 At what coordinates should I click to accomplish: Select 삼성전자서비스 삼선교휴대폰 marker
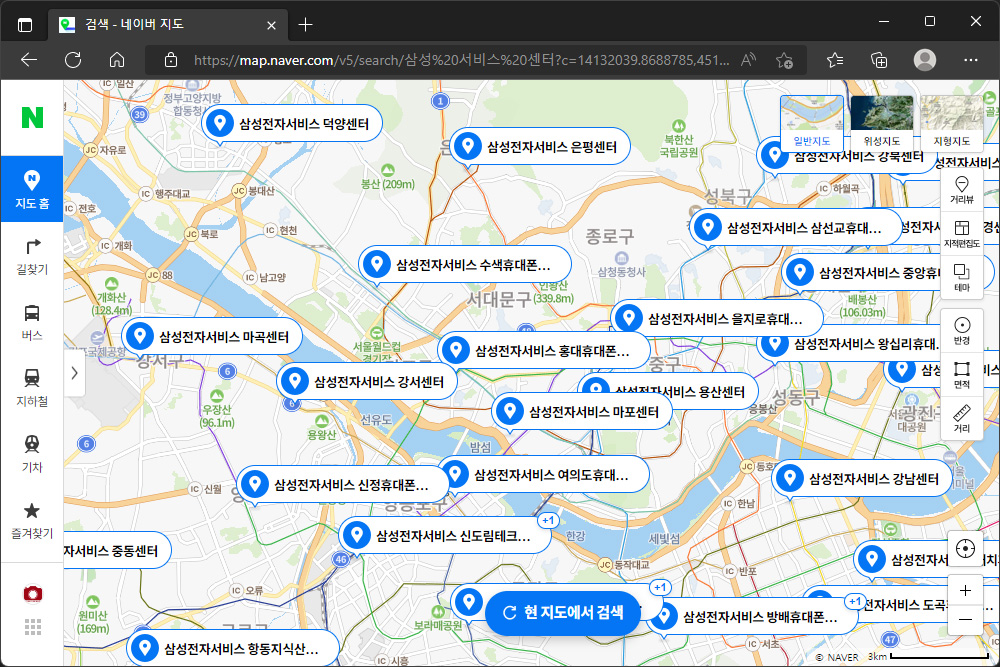click(796, 227)
